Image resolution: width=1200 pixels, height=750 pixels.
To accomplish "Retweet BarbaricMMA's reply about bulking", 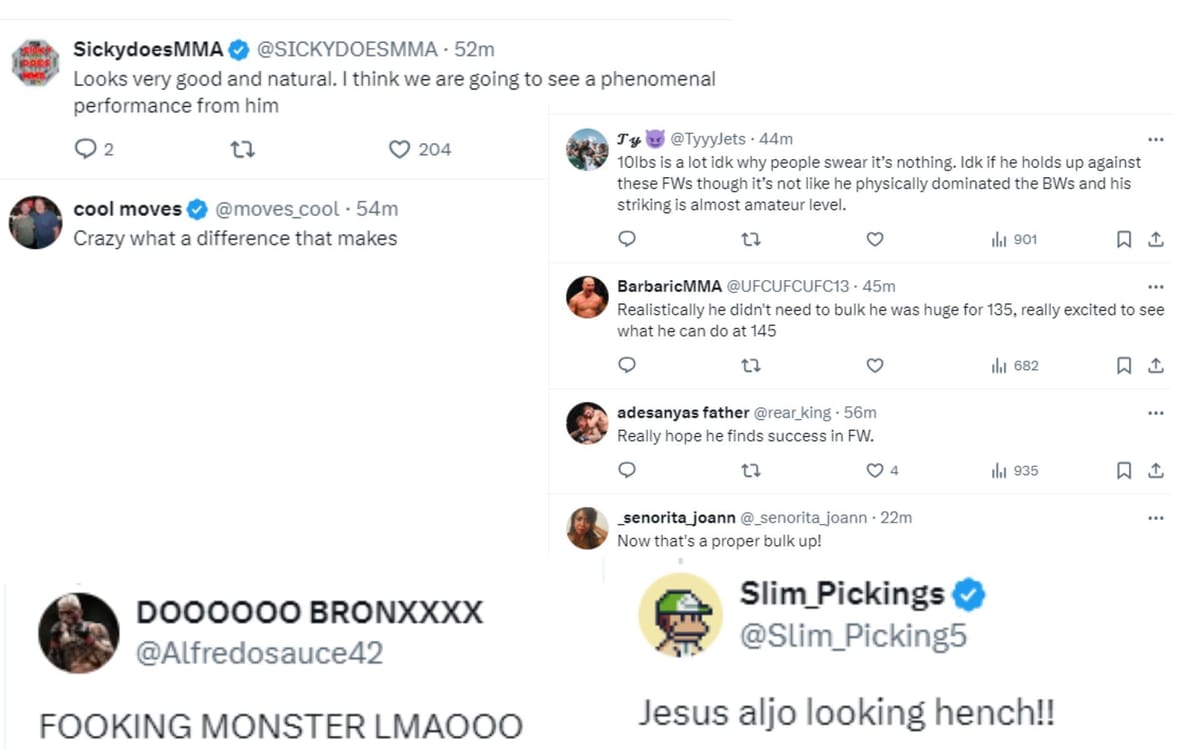I will (751, 365).
